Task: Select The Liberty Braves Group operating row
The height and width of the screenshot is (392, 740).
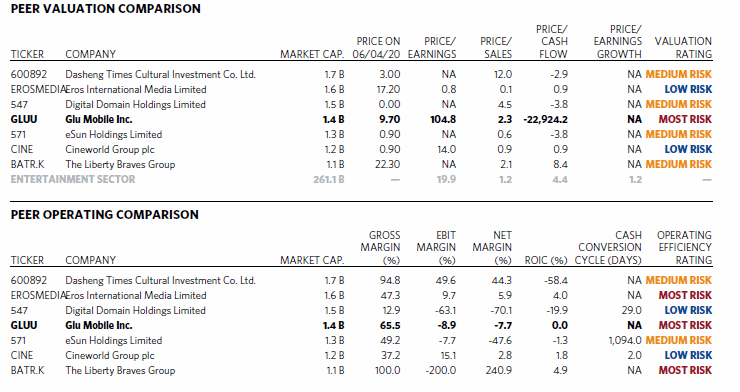Action: click(361, 371)
